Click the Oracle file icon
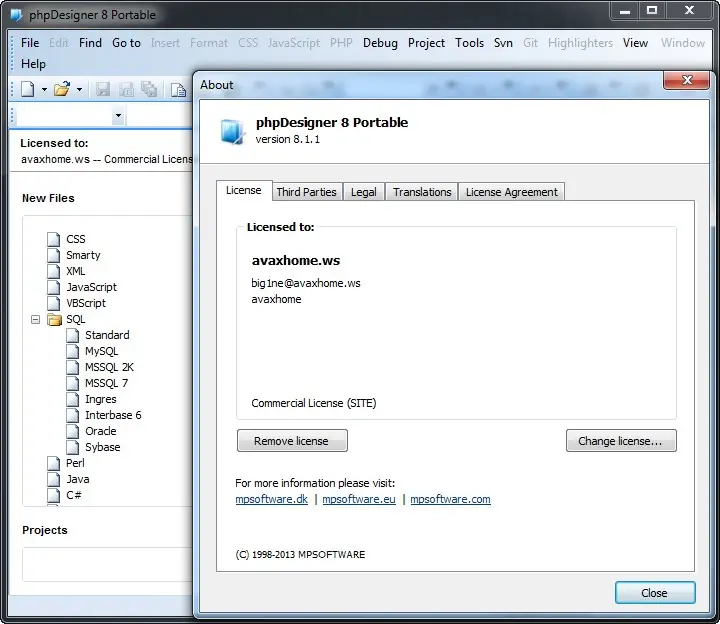The image size is (720, 624). pos(73,431)
